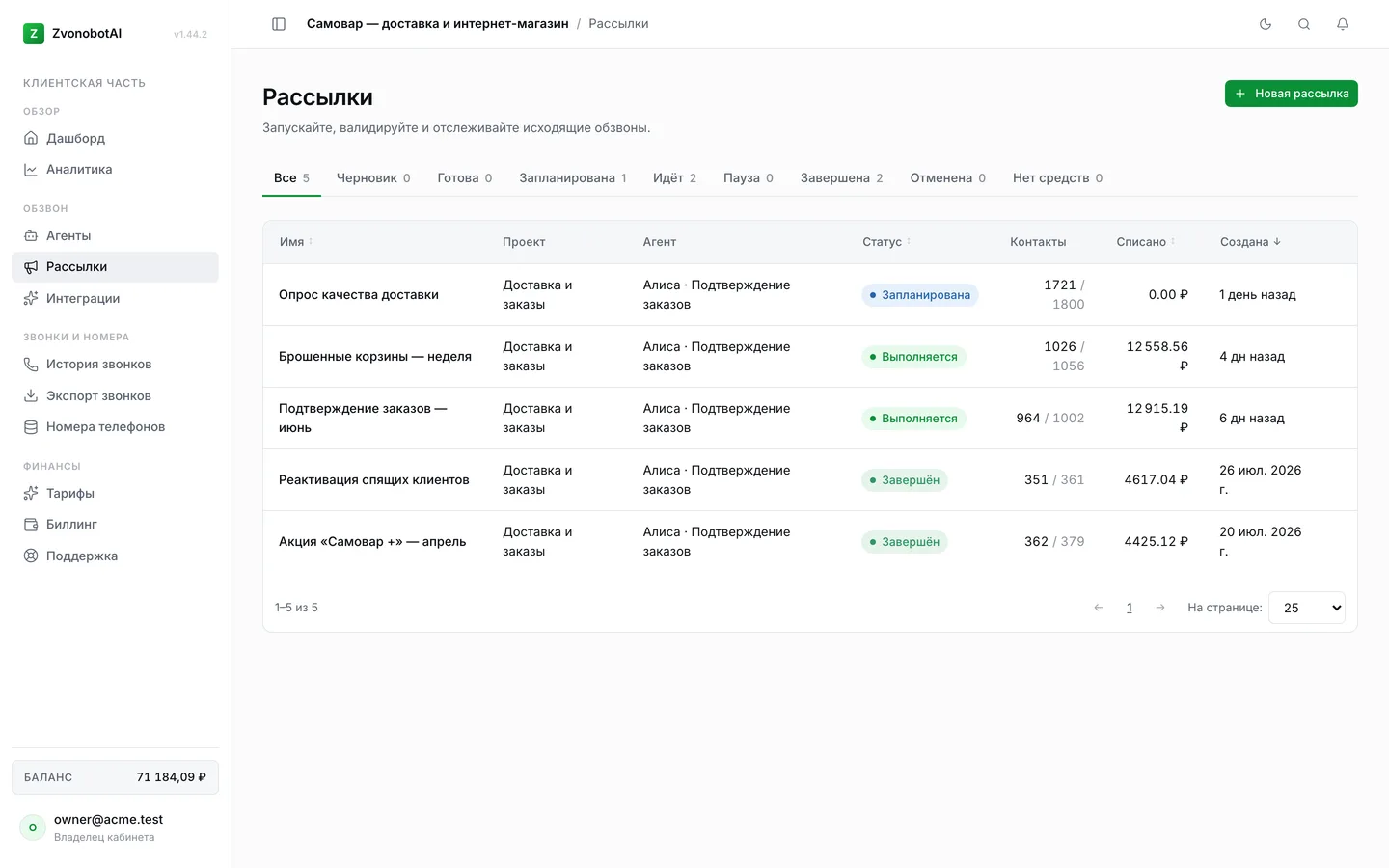Click the 12 915.19 ₽ amount cell
This screenshot has width=1389, height=868.
(x=1157, y=419)
